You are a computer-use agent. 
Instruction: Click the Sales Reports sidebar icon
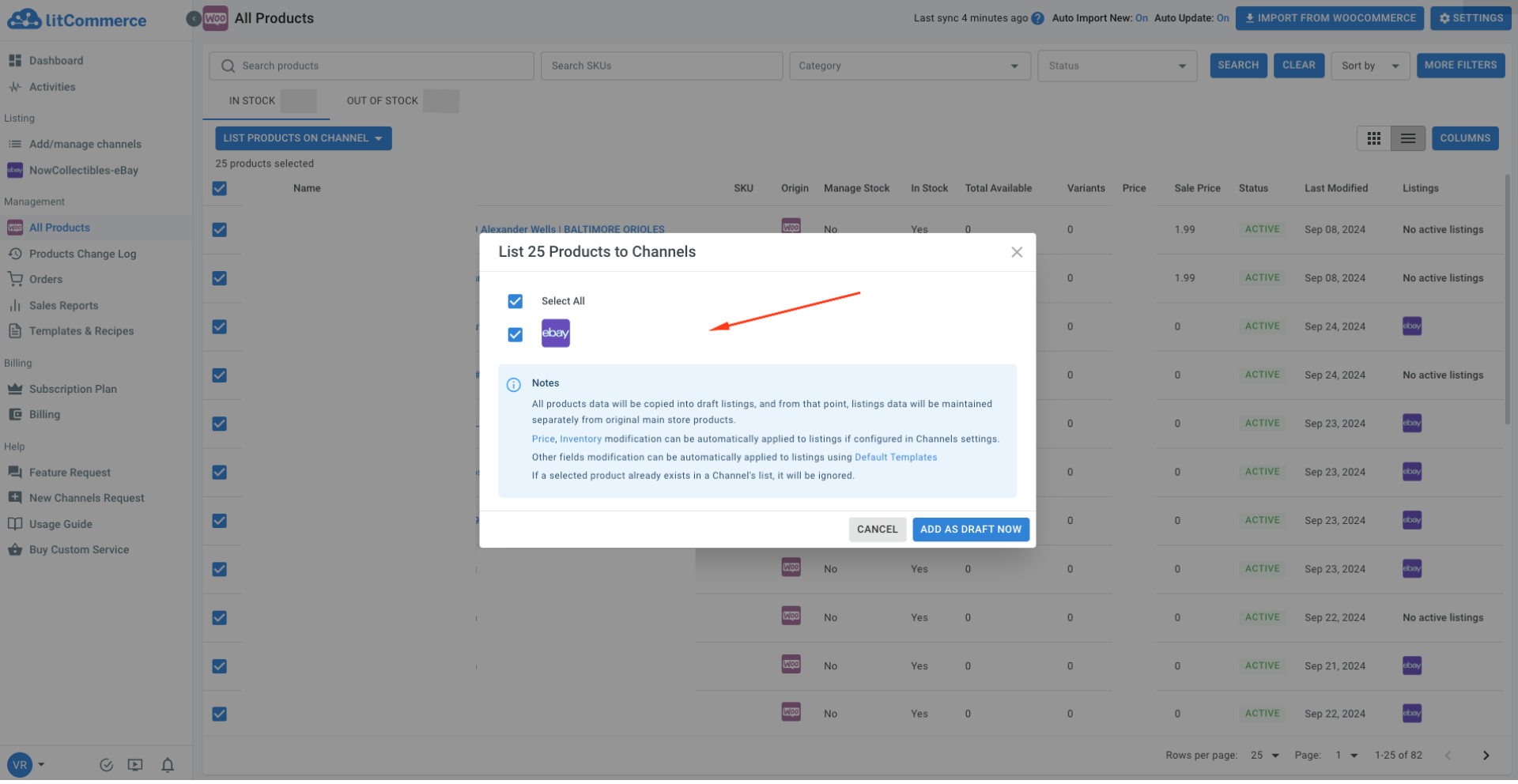[14, 305]
